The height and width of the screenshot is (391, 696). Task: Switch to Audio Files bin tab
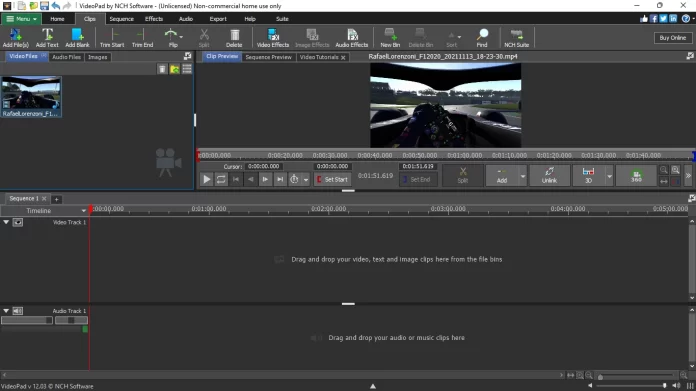tap(67, 57)
